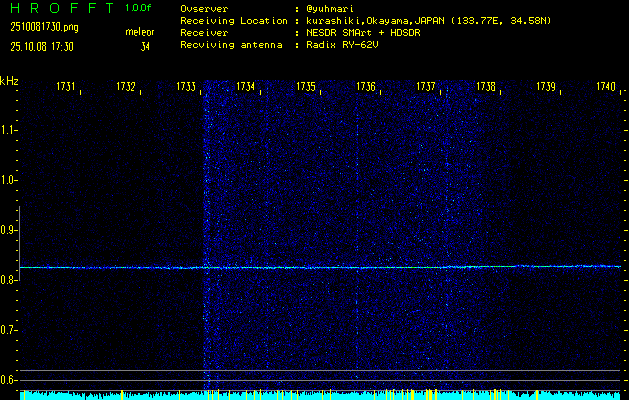629x400 pixels.
Task: Click the version number 1.00f
Action: pos(138,8)
